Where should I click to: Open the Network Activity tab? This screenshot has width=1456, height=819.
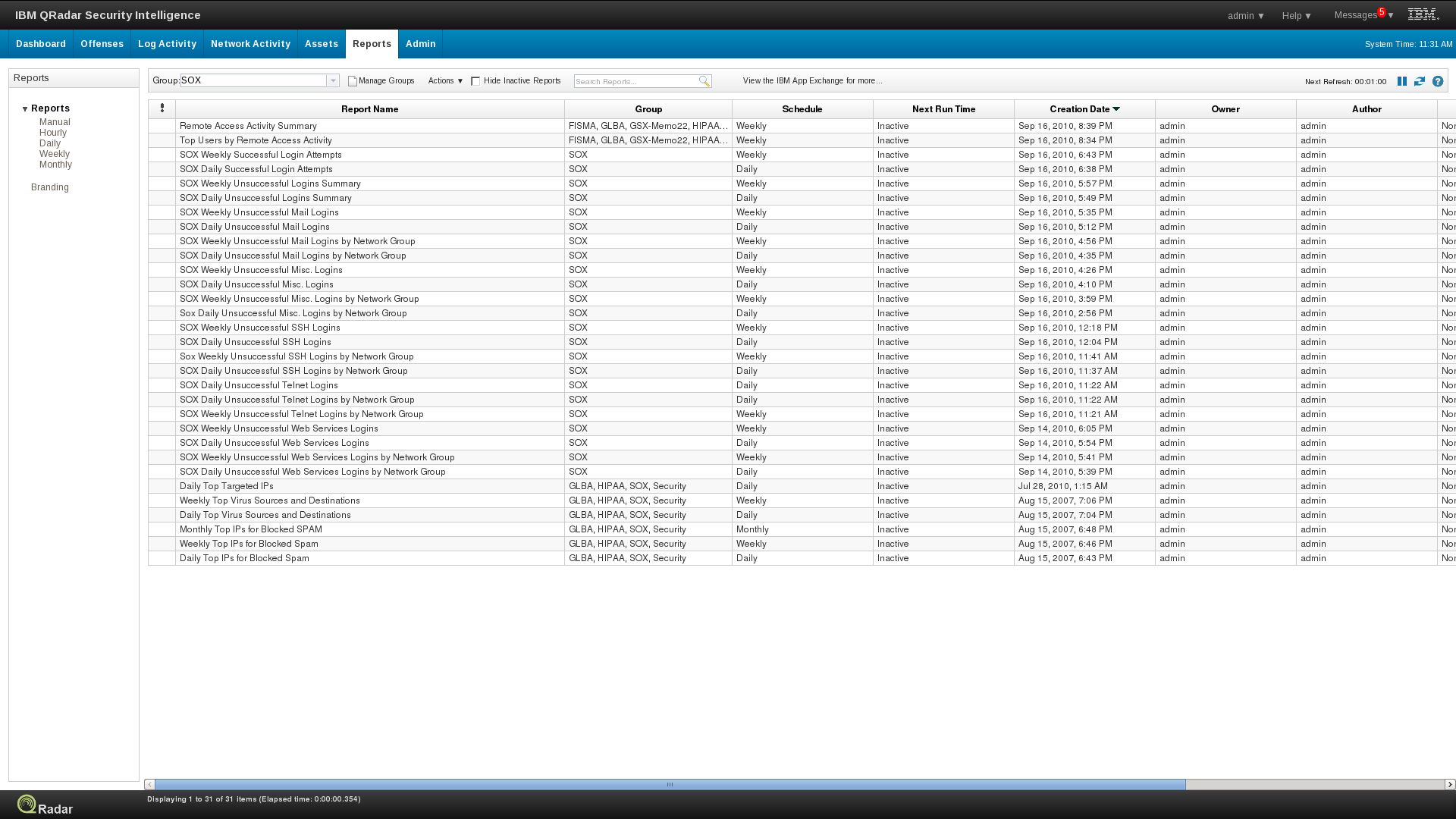click(x=250, y=44)
